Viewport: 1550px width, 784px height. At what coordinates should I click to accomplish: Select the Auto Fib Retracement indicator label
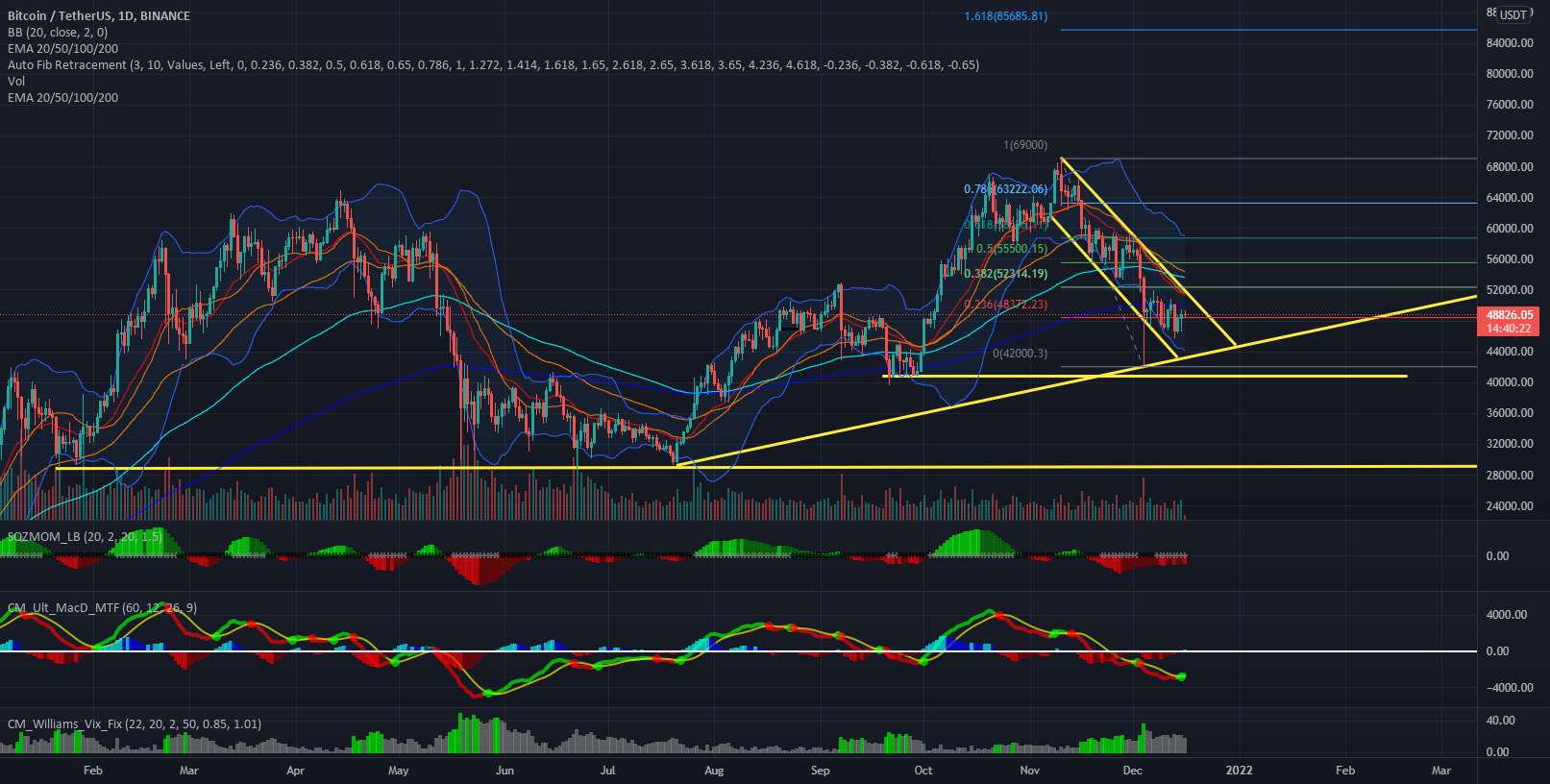pyautogui.click(x=493, y=64)
